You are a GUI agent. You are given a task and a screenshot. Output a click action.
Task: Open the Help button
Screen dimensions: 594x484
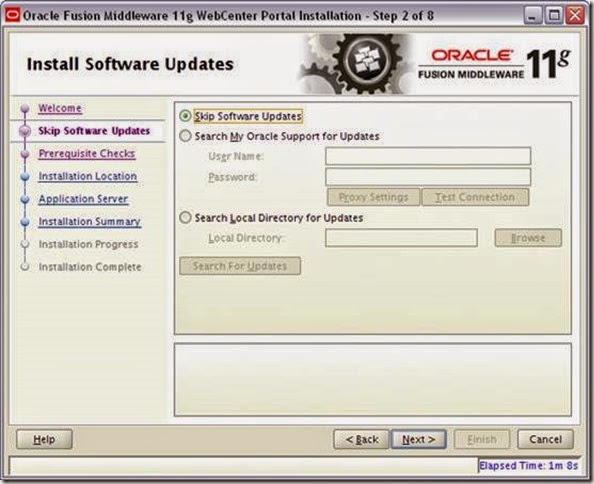(x=44, y=439)
